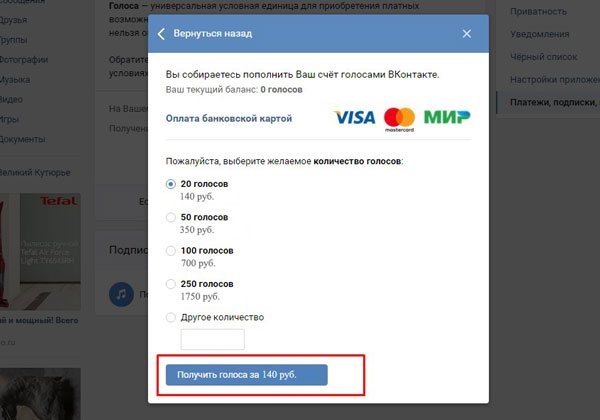Open Музыка in the left sidebar

15,80
